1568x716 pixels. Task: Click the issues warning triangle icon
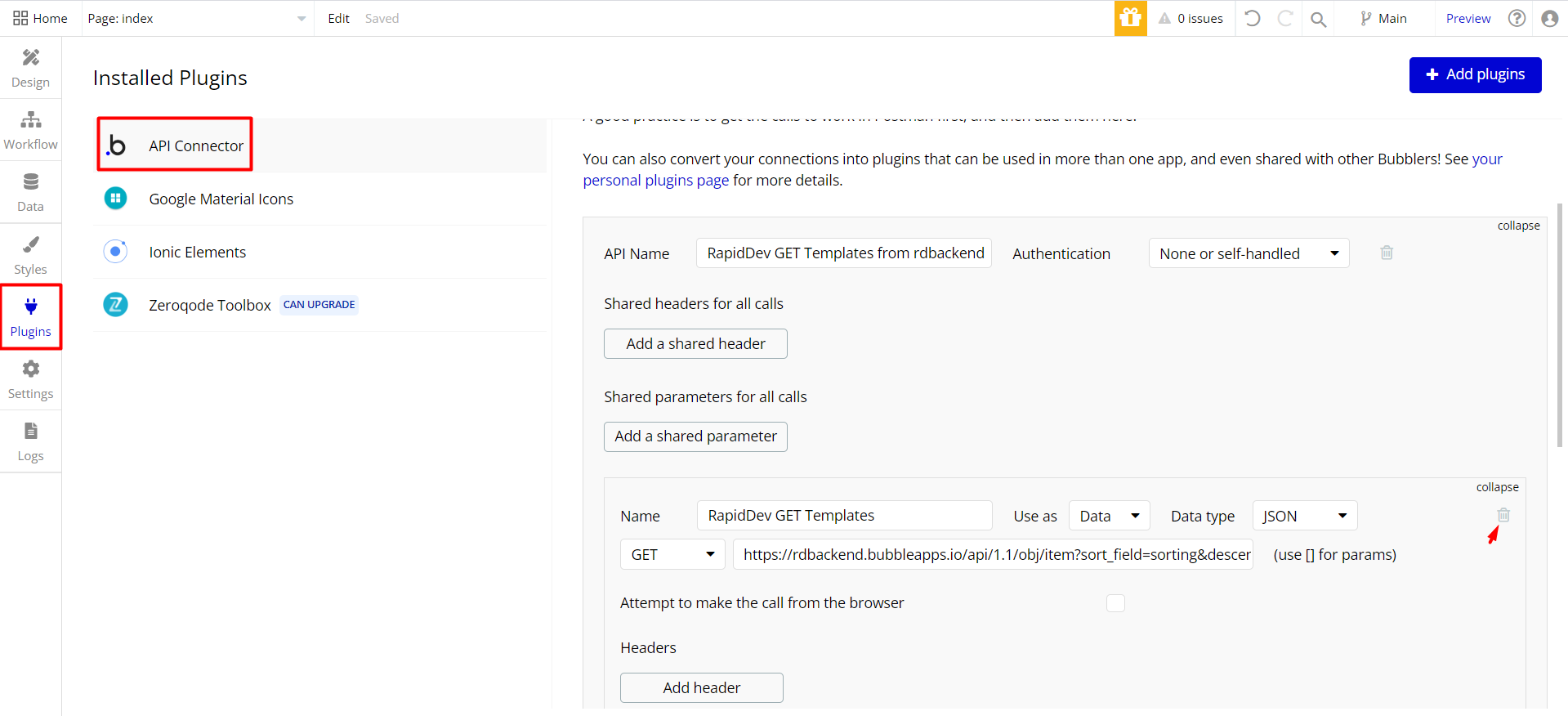click(x=1164, y=18)
